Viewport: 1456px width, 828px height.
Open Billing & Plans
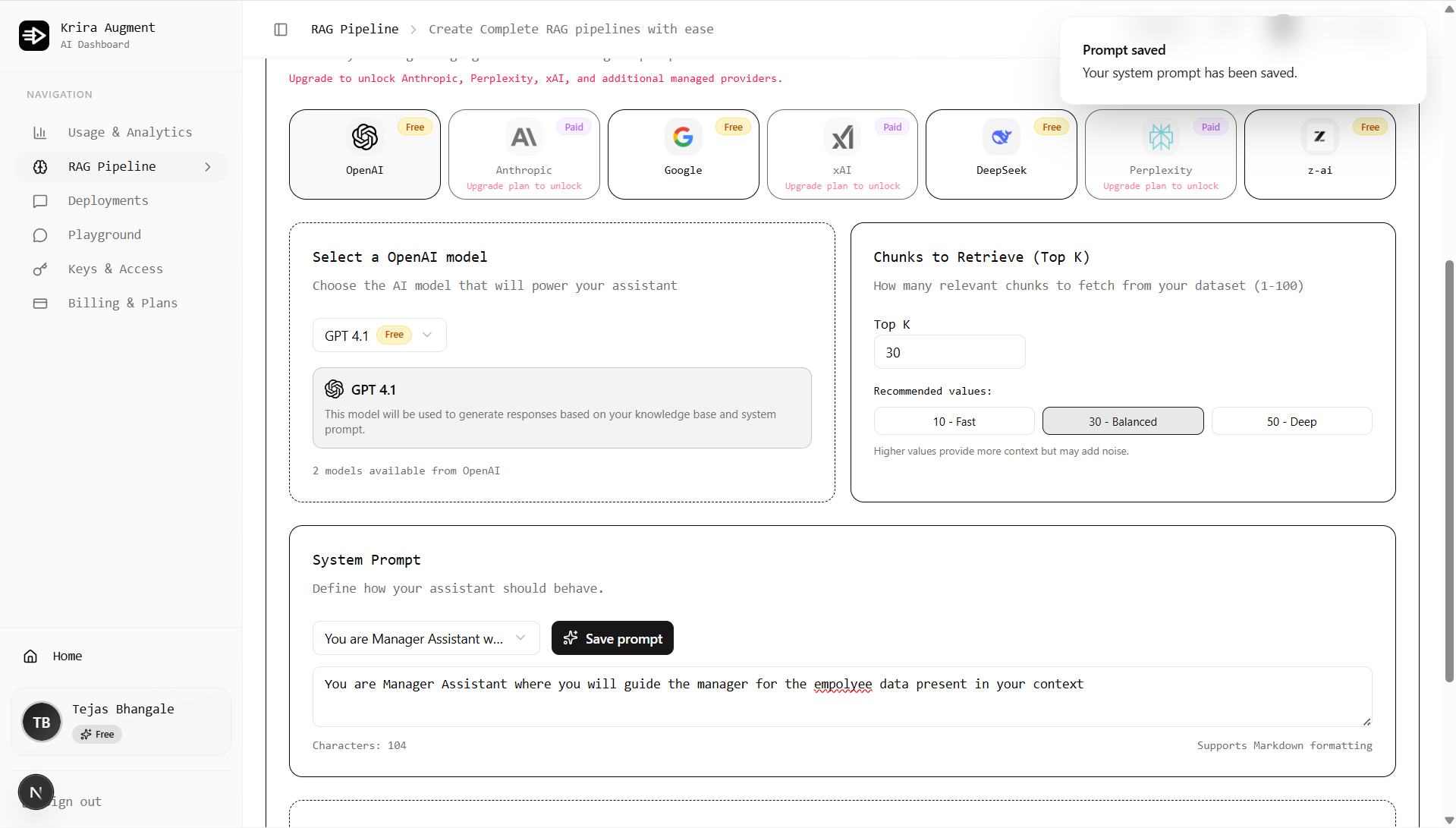[x=121, y=304]
